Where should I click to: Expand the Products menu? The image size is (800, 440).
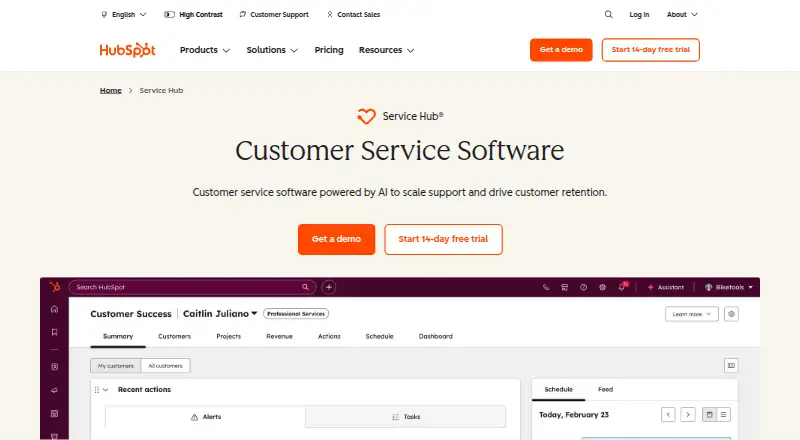pyautogui.click(x=205, y=50)
